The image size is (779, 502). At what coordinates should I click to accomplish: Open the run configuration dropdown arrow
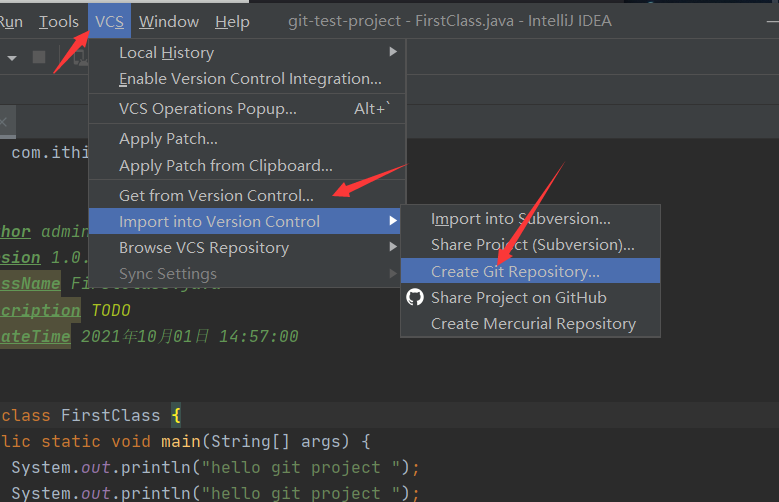pyautogui.click(x=12, y=58)
